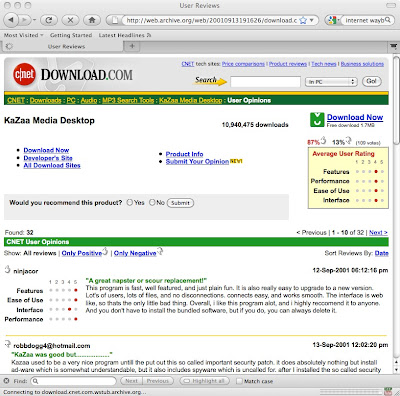Screen dimensions: 400x396
Task: Go to Next reviews page link
Action: 378,233
